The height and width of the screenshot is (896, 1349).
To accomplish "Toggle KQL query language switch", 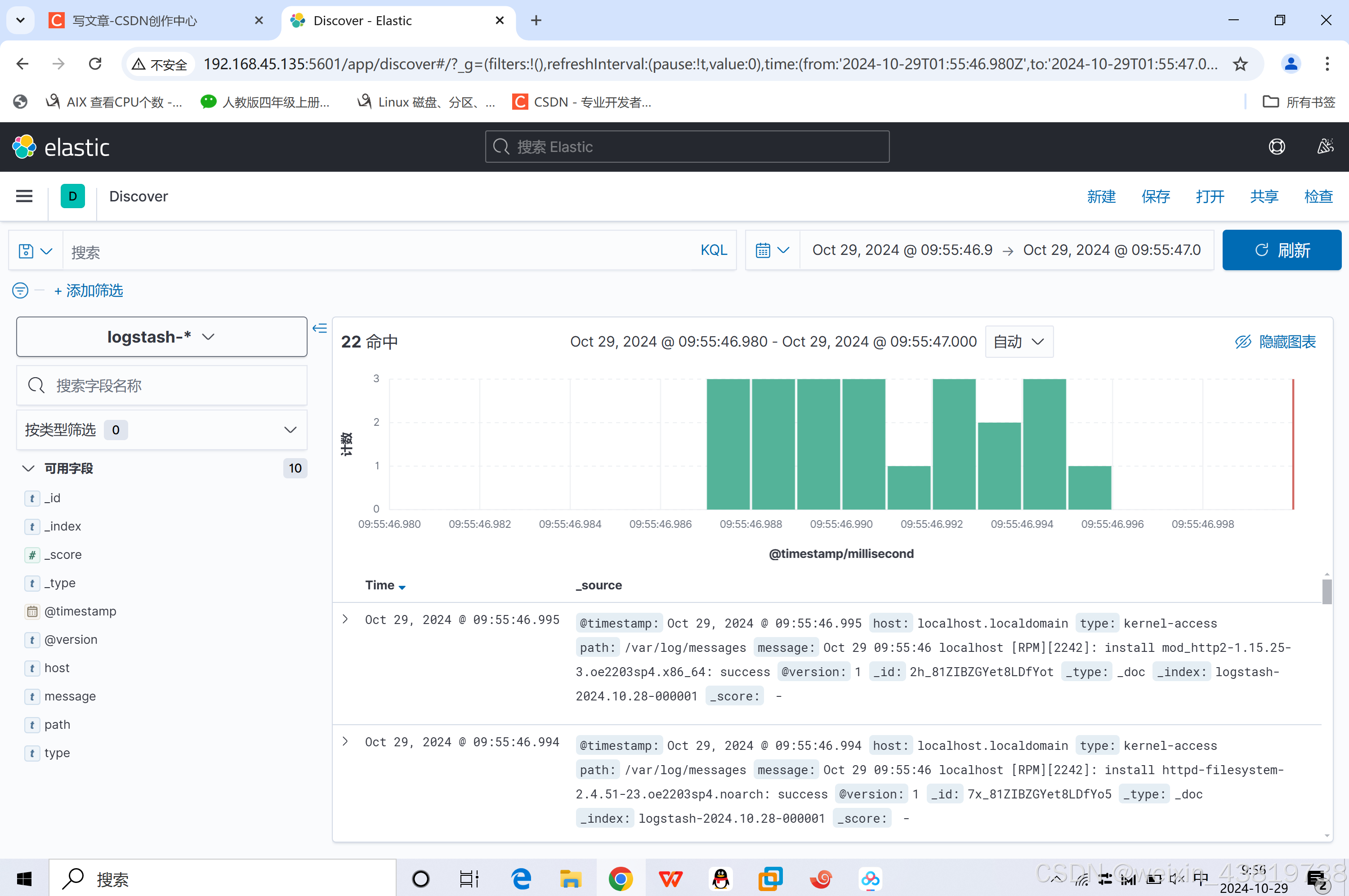I will click(713, 250).
